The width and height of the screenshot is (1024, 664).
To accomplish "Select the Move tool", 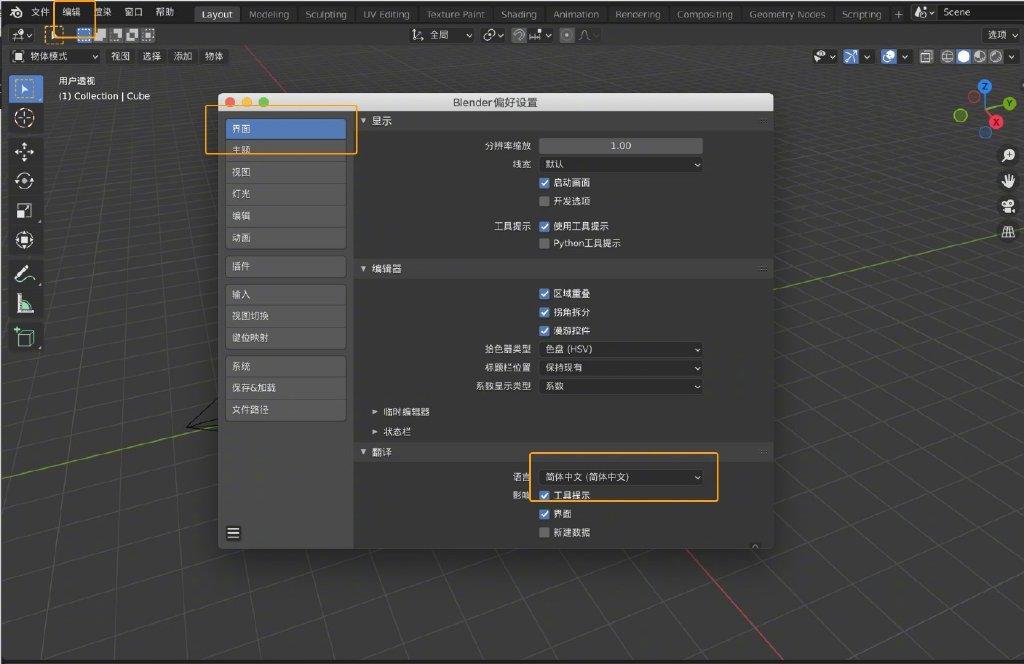I will pos(25,151).
